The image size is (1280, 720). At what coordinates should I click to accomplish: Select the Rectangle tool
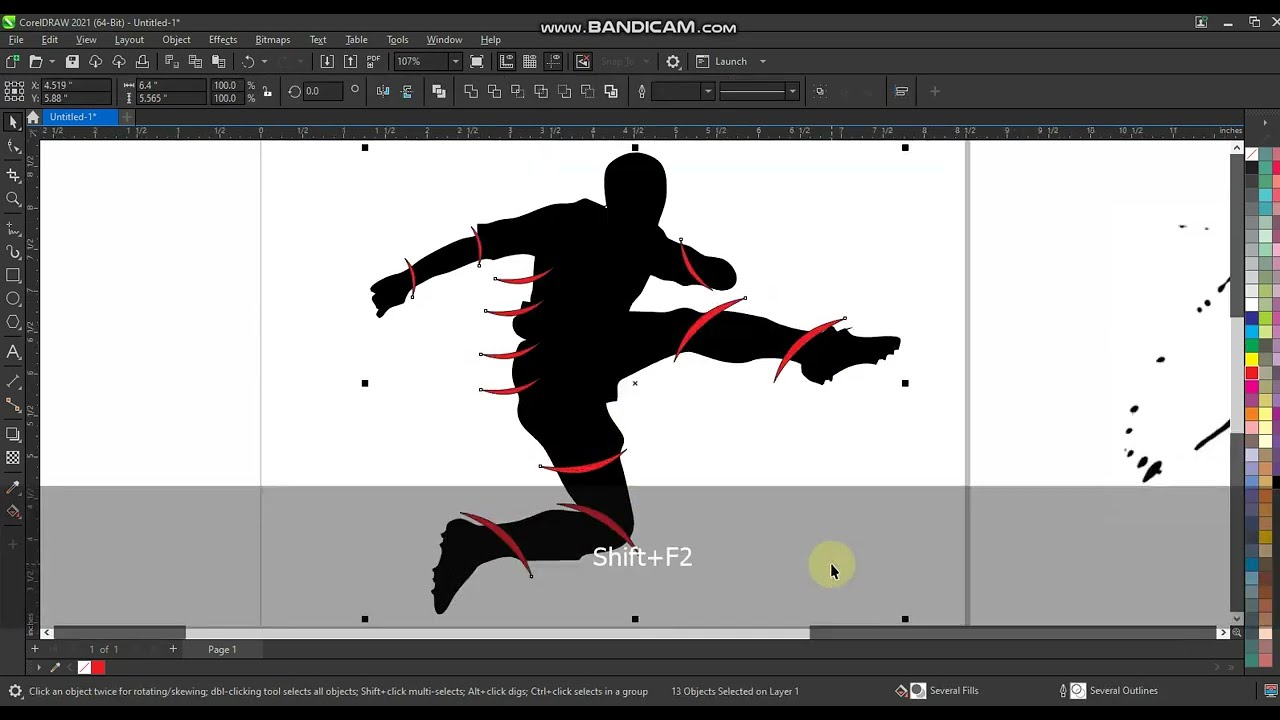coord(13,275)
